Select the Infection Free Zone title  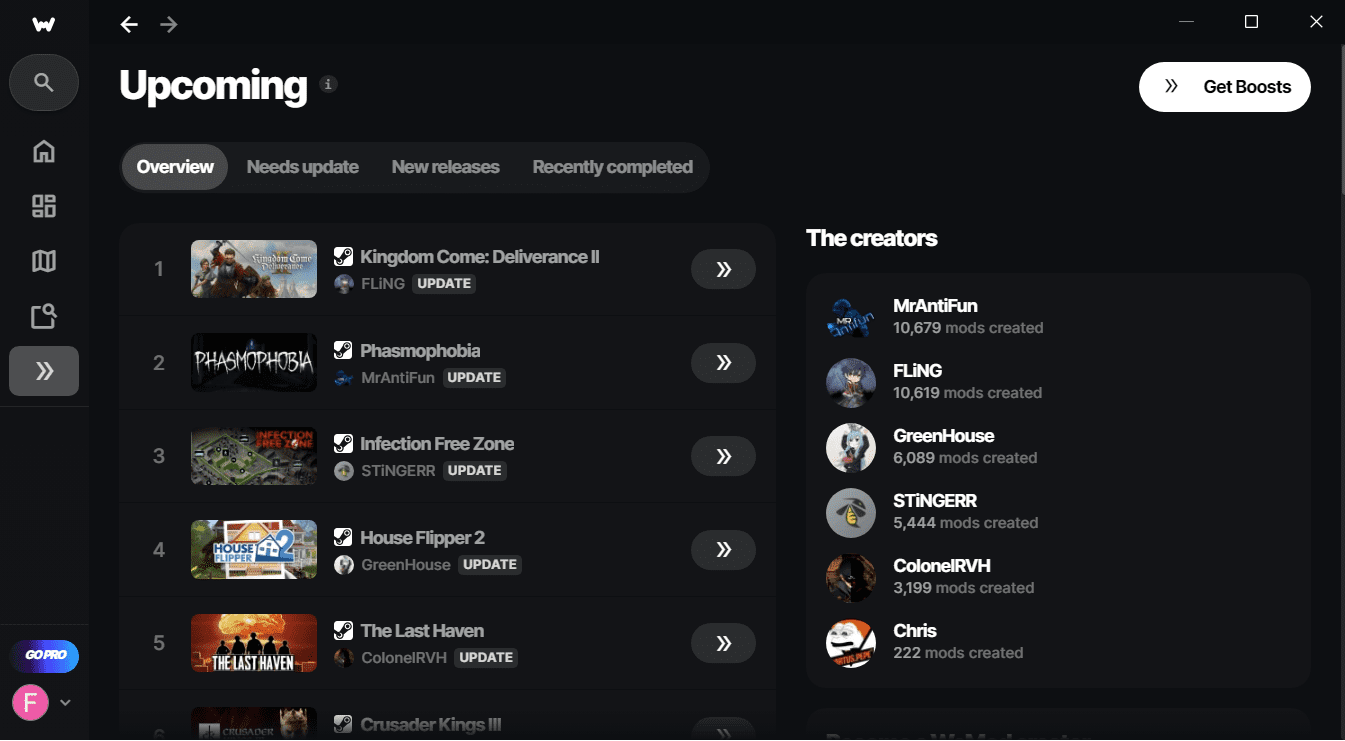[x=437, y=444]
